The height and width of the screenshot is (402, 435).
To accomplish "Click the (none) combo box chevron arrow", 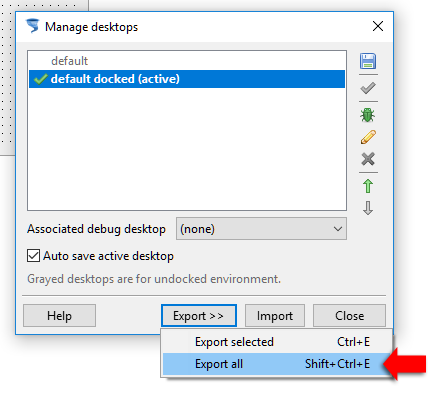I will [x=338, y=229].
